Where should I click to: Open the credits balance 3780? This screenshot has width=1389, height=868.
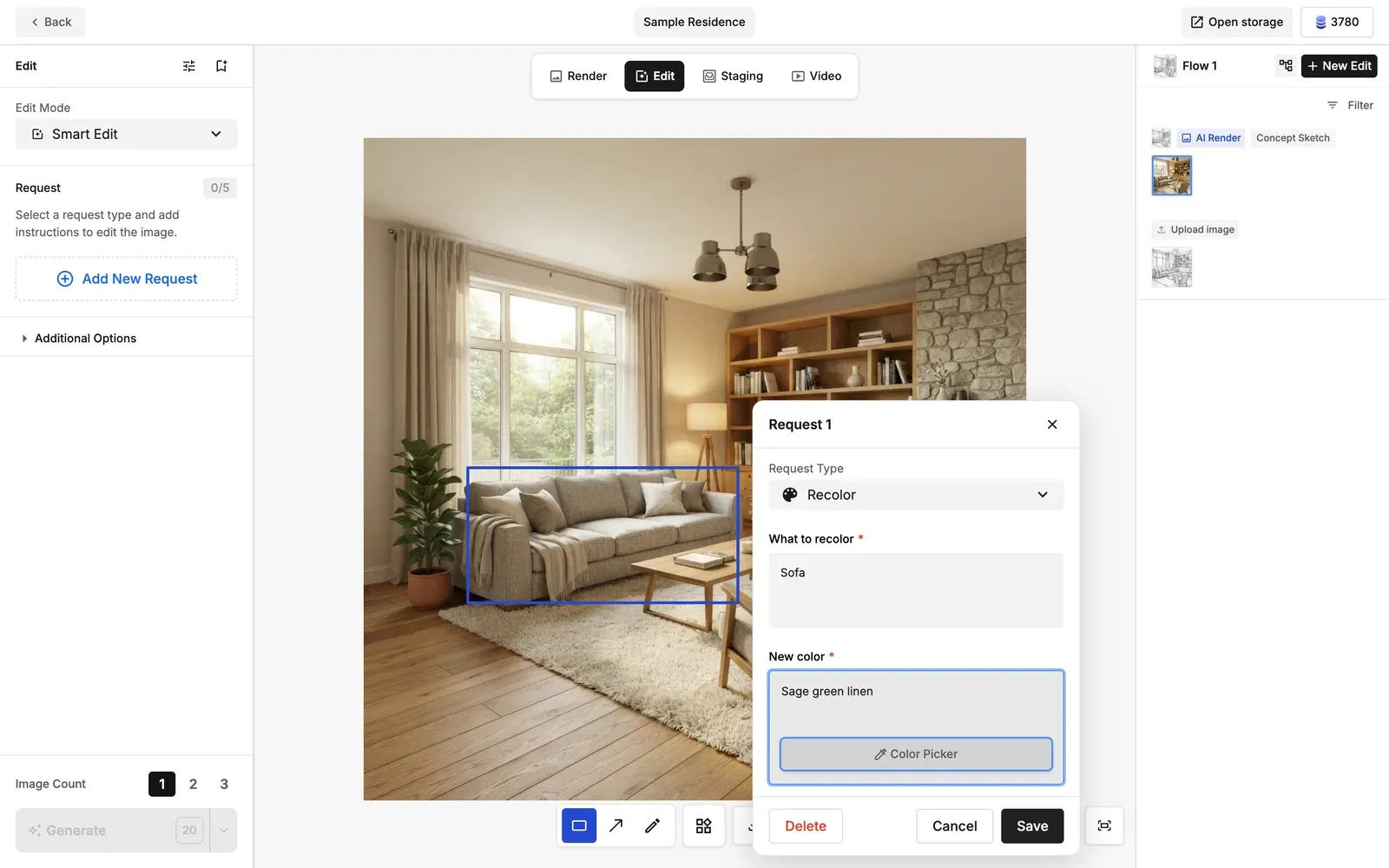[x=1337, y=22]
